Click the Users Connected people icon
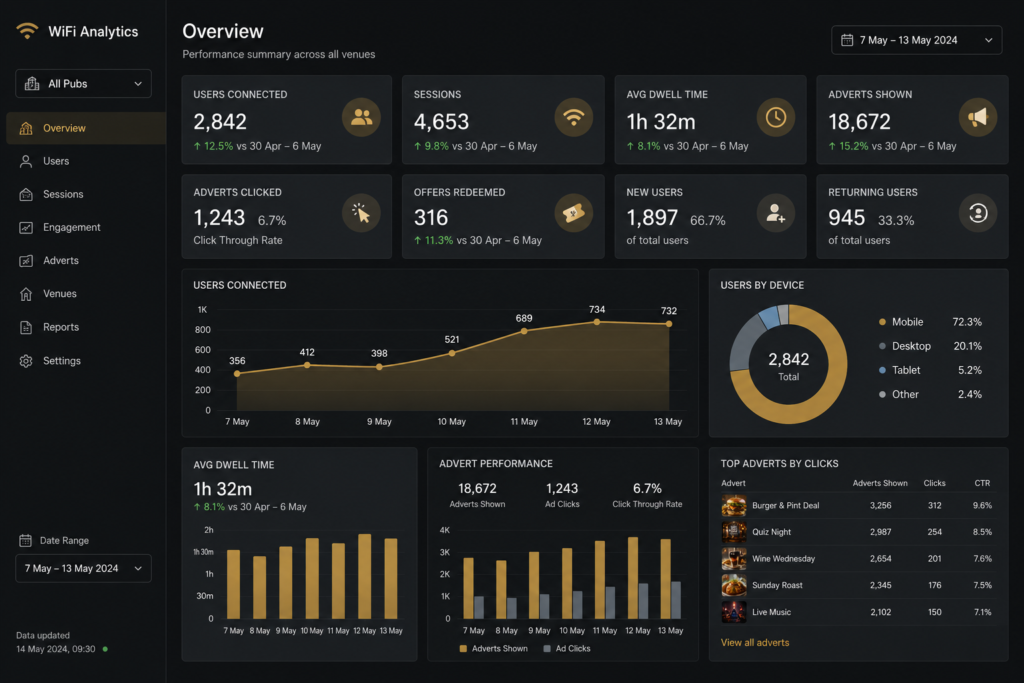Image resolution: width=1024 pixels, height=683 pixels. click(361, 118)
